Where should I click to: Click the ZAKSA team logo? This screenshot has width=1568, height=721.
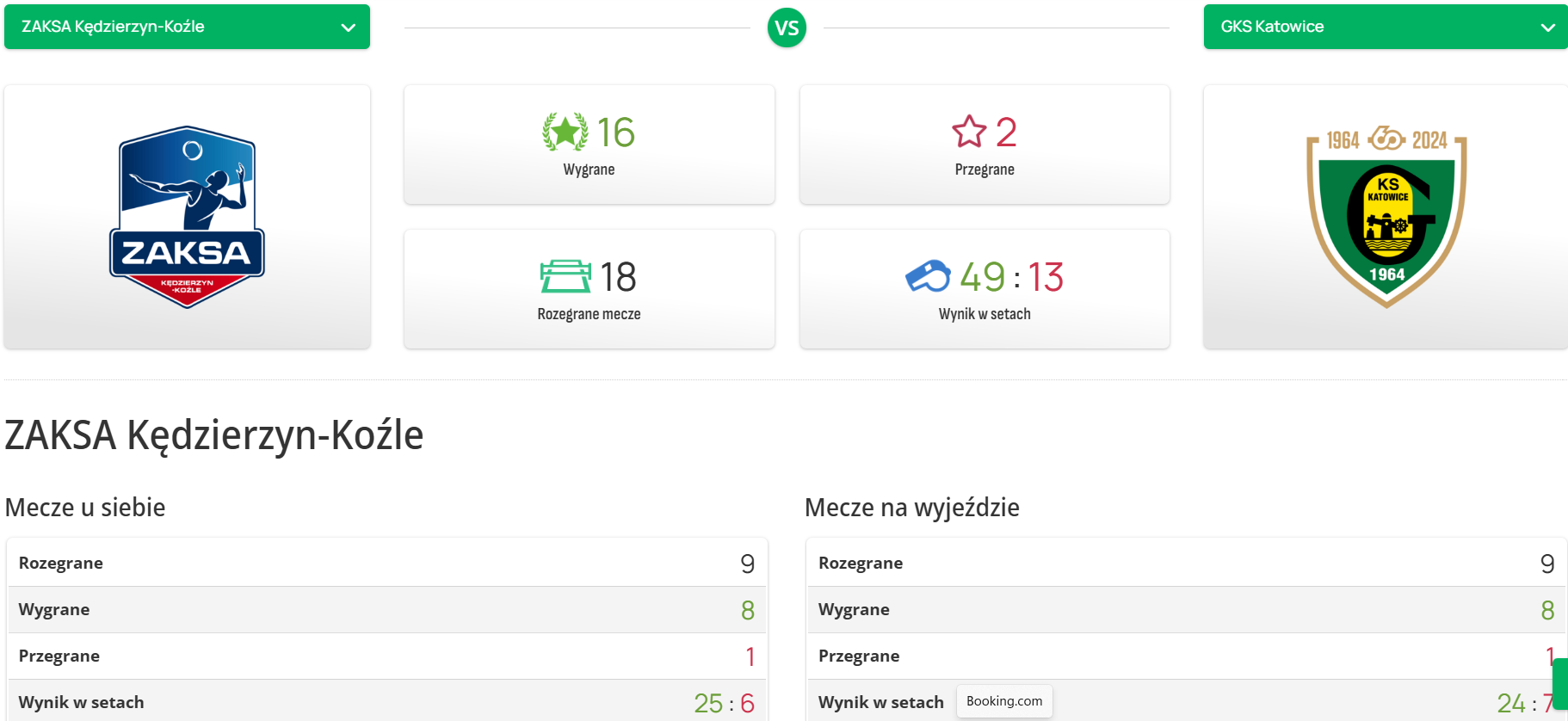pos(187,217)
